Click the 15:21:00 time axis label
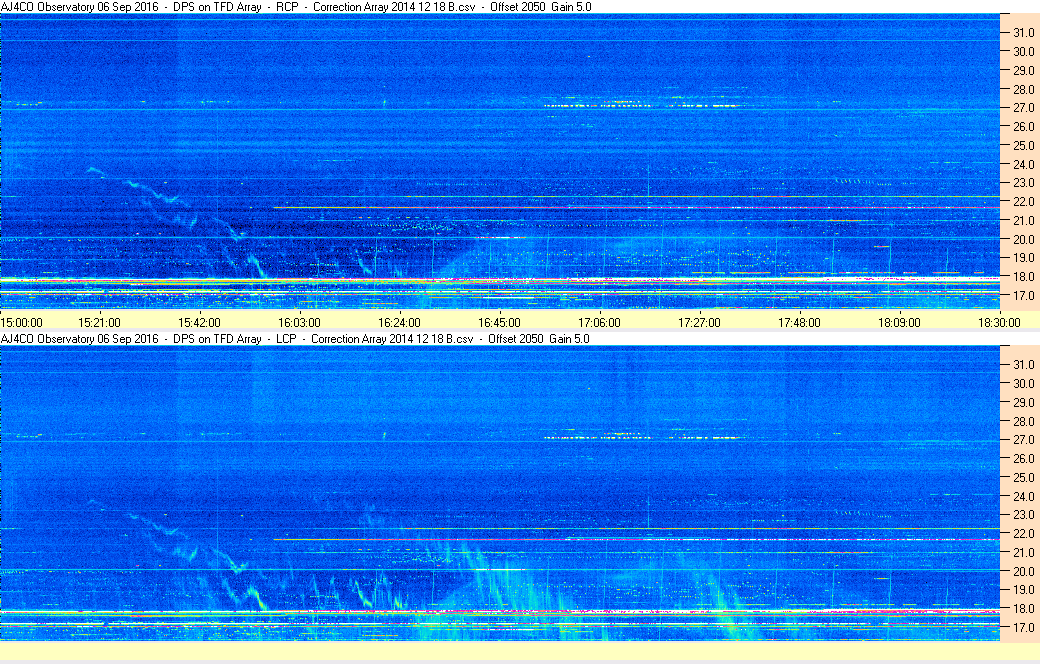1040x664 pixels. point(100,323)
